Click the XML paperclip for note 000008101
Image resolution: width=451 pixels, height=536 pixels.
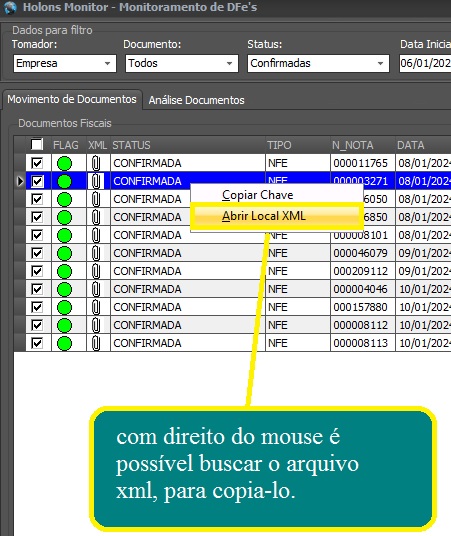(x=96, y=235)
